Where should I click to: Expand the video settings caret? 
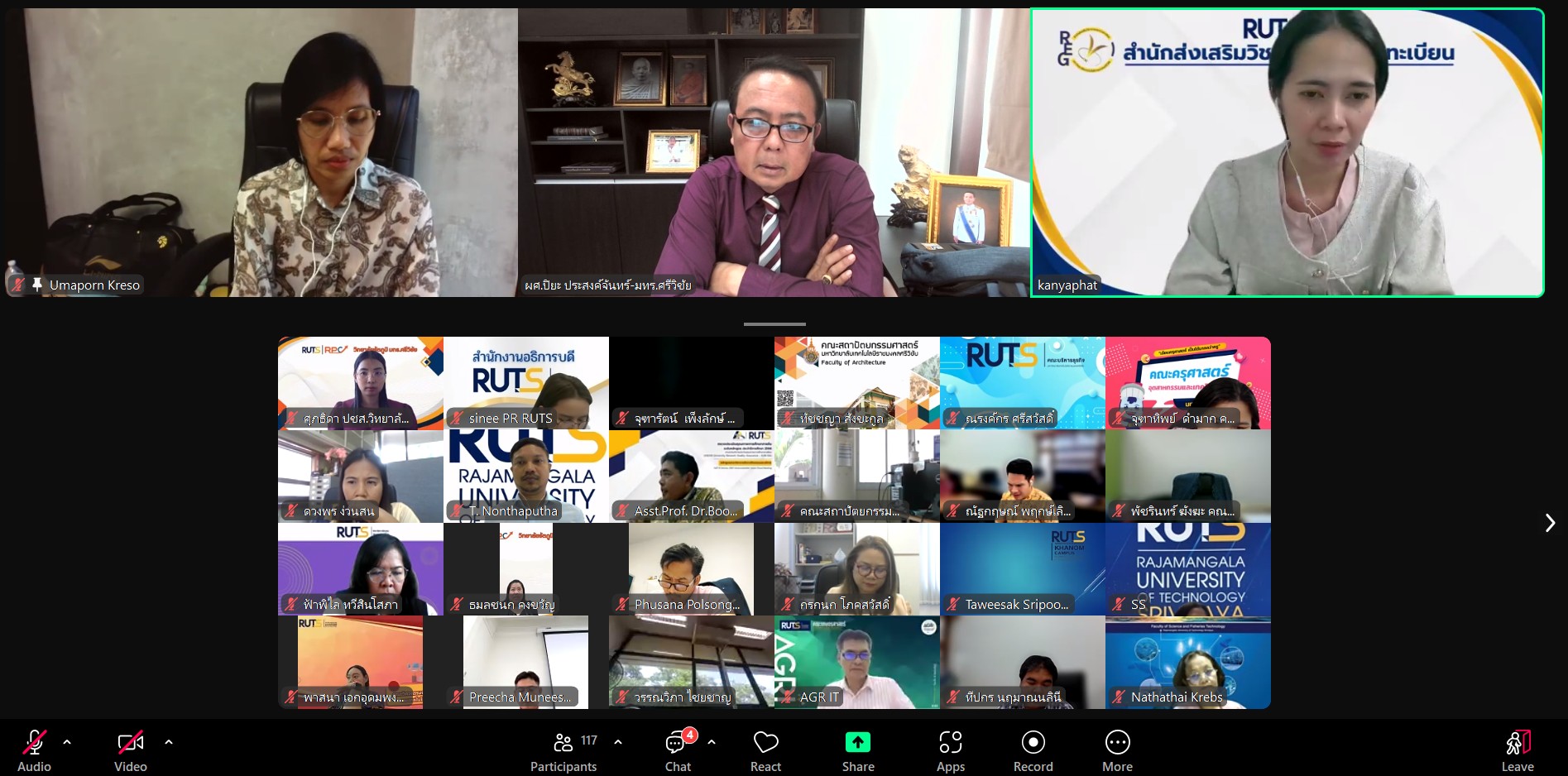[169, 742]
